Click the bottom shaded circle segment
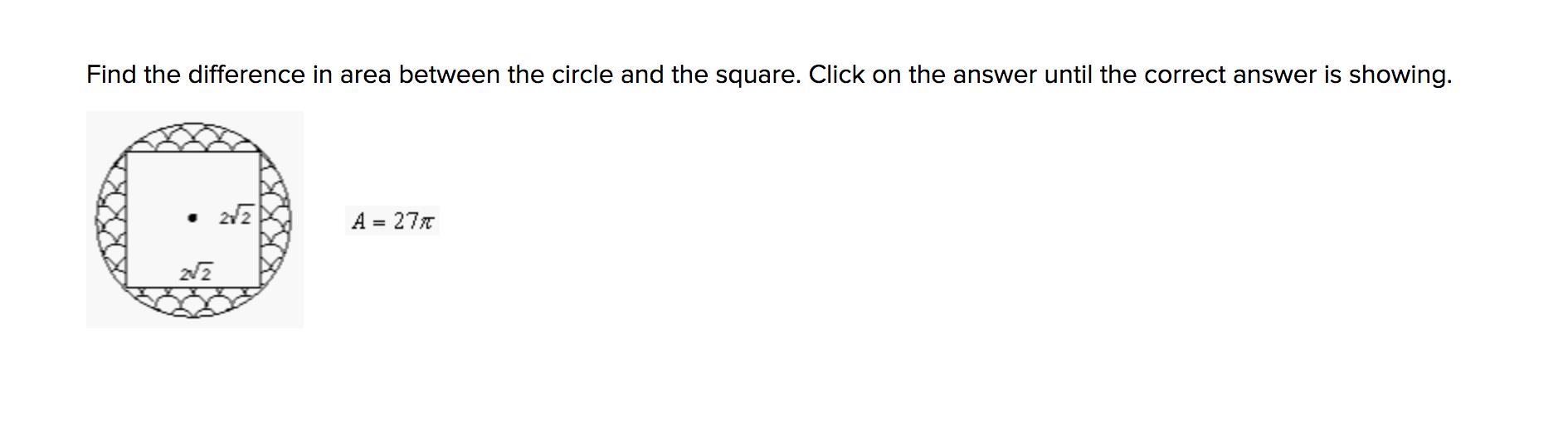The height and width of the screenshot is (446, 1568). (x=194, y=303)
